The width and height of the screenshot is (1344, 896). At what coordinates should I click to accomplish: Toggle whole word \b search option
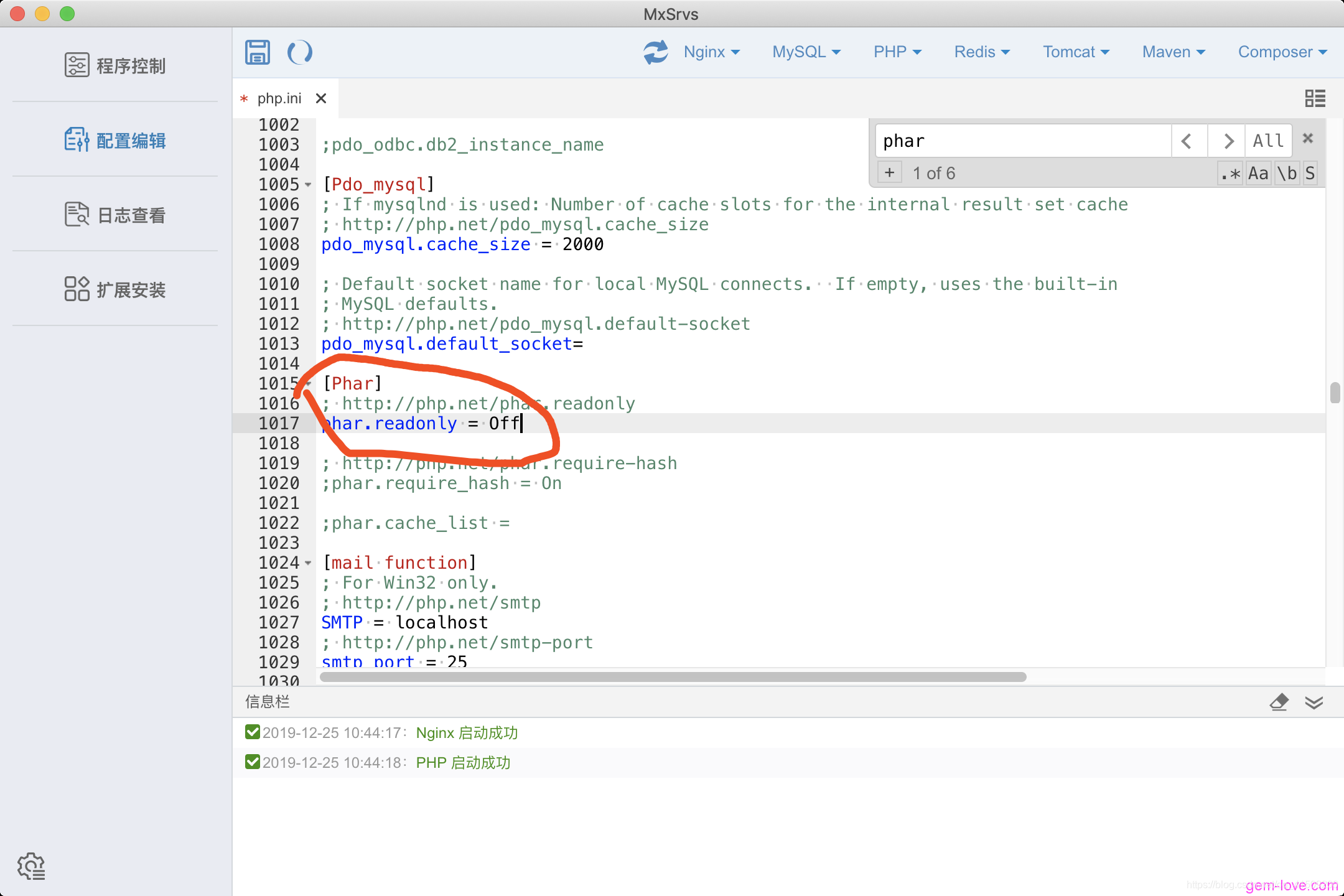[1287, 174]
